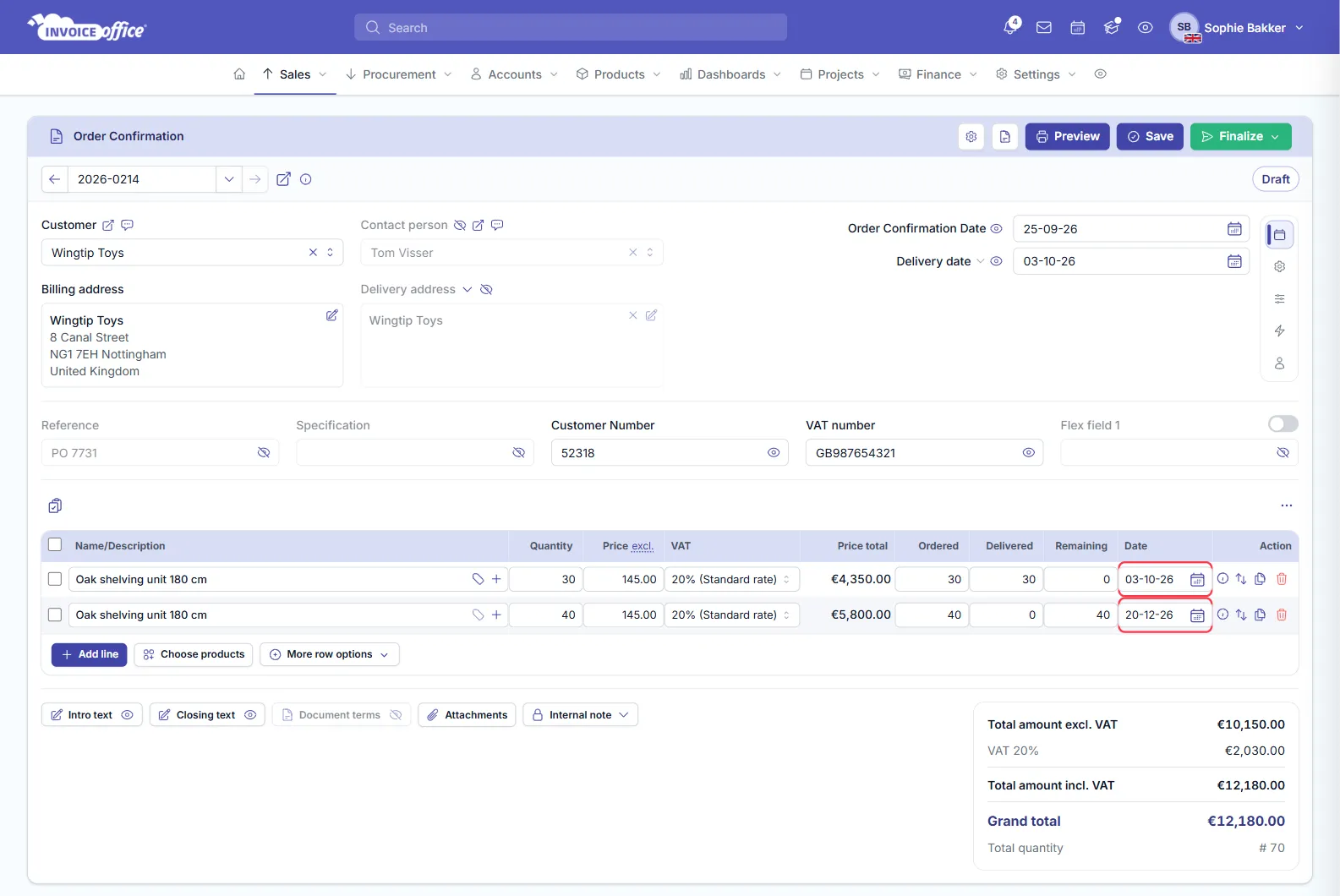Screen dimensions: 1340x896
Task: Open the notifications bell
Action: pyautogui.click(x=1010, y=27)
